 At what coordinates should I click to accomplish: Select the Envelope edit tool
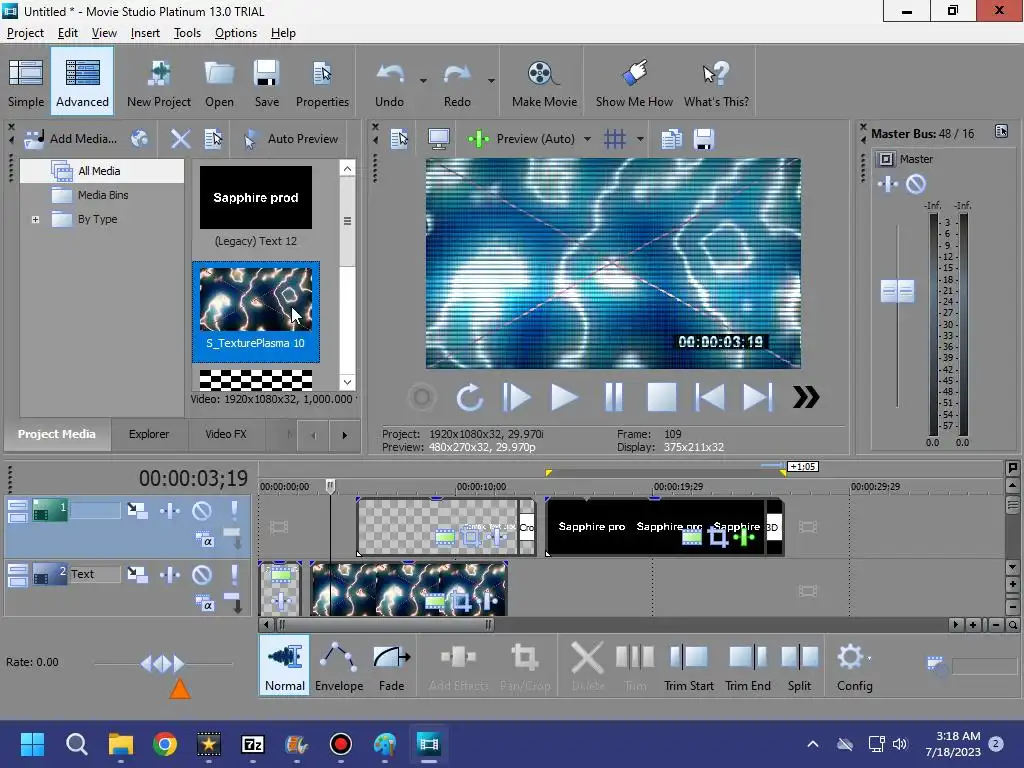click(x=339, y=665)
